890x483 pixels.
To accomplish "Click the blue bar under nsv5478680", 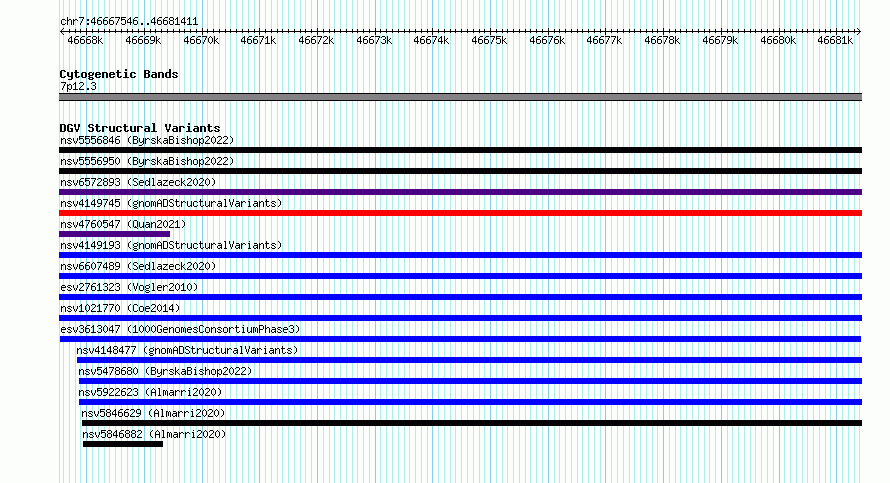I will click(471, 381).
